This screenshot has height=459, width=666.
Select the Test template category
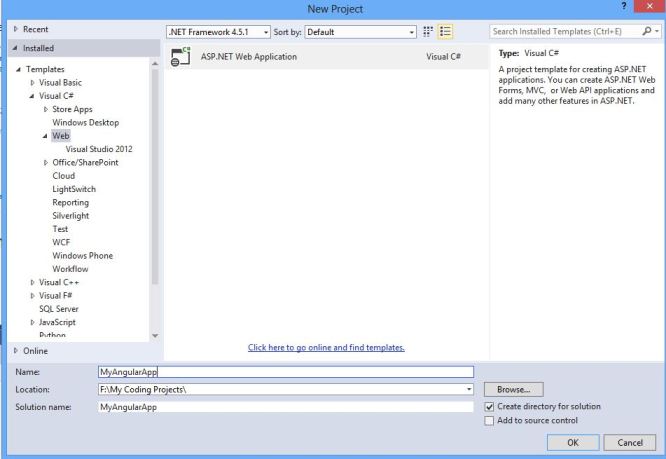60,229
